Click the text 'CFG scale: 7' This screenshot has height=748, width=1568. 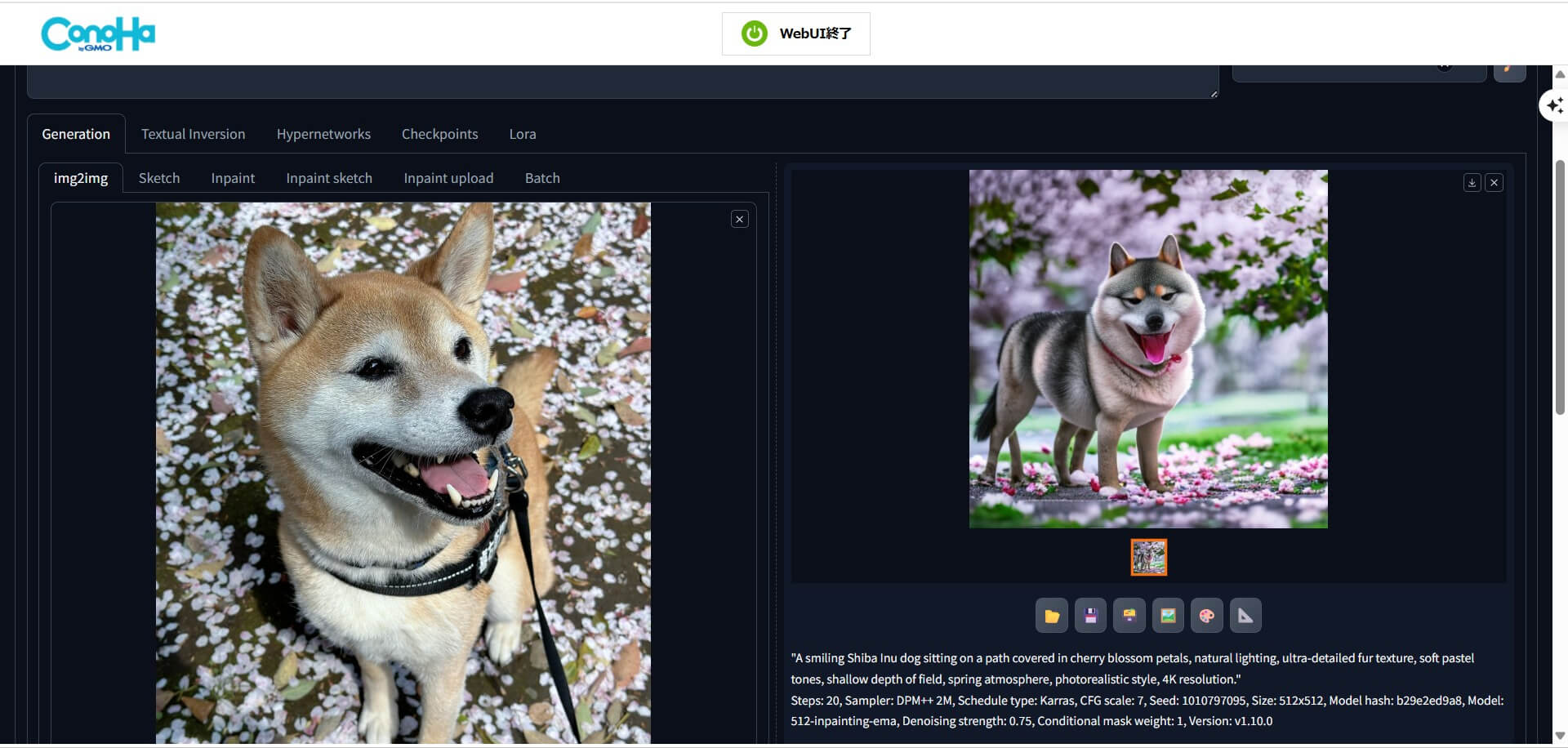[x=1111, y=701]
